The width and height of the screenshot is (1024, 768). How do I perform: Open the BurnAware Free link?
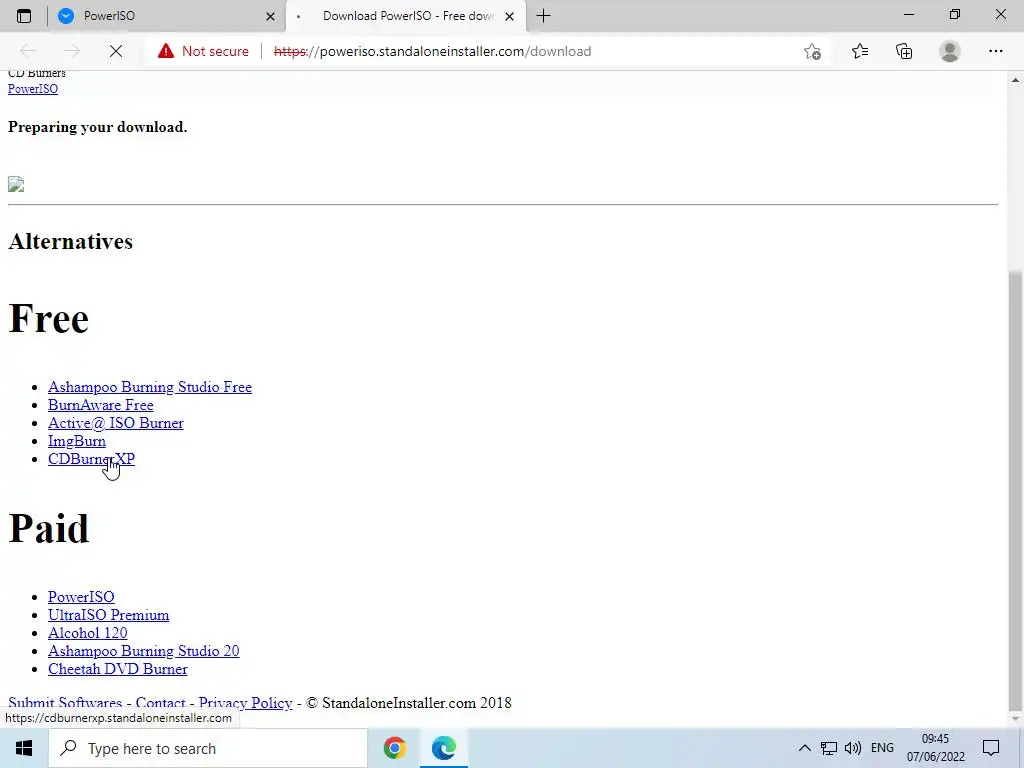[x=101, y=405]
